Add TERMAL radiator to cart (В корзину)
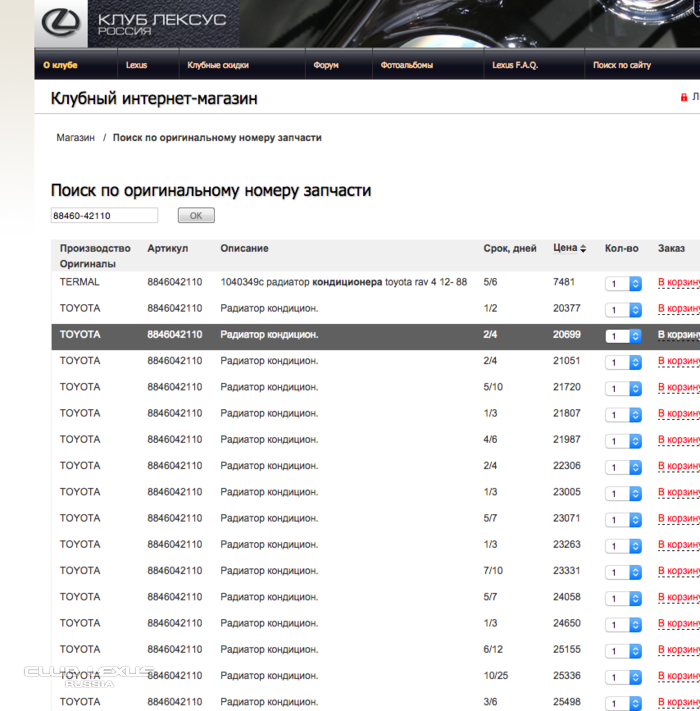700x711 pixels. [679, 282]
